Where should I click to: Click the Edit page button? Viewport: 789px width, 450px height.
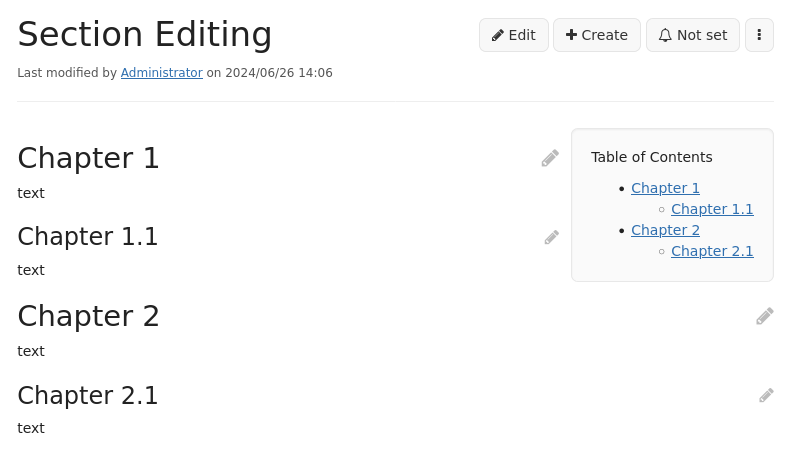coord(513,35)
